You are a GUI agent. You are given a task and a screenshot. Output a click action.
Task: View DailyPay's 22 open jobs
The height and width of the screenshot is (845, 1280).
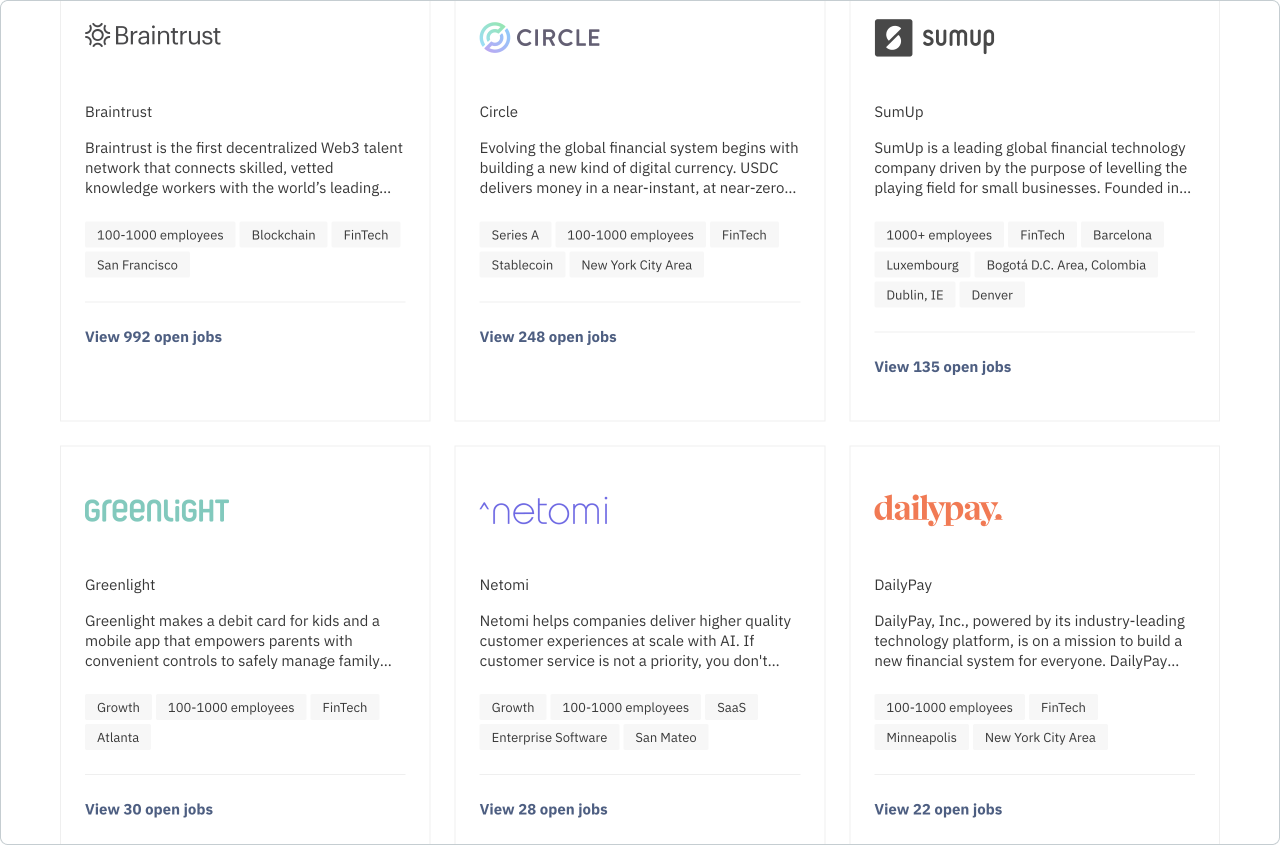[938, 809]
